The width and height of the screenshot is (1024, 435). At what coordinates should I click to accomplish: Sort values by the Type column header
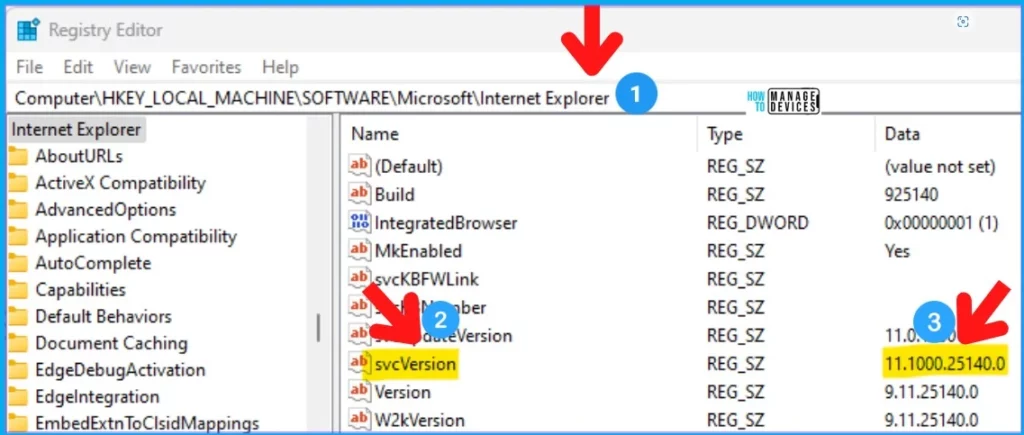click(x=724, y=135)
